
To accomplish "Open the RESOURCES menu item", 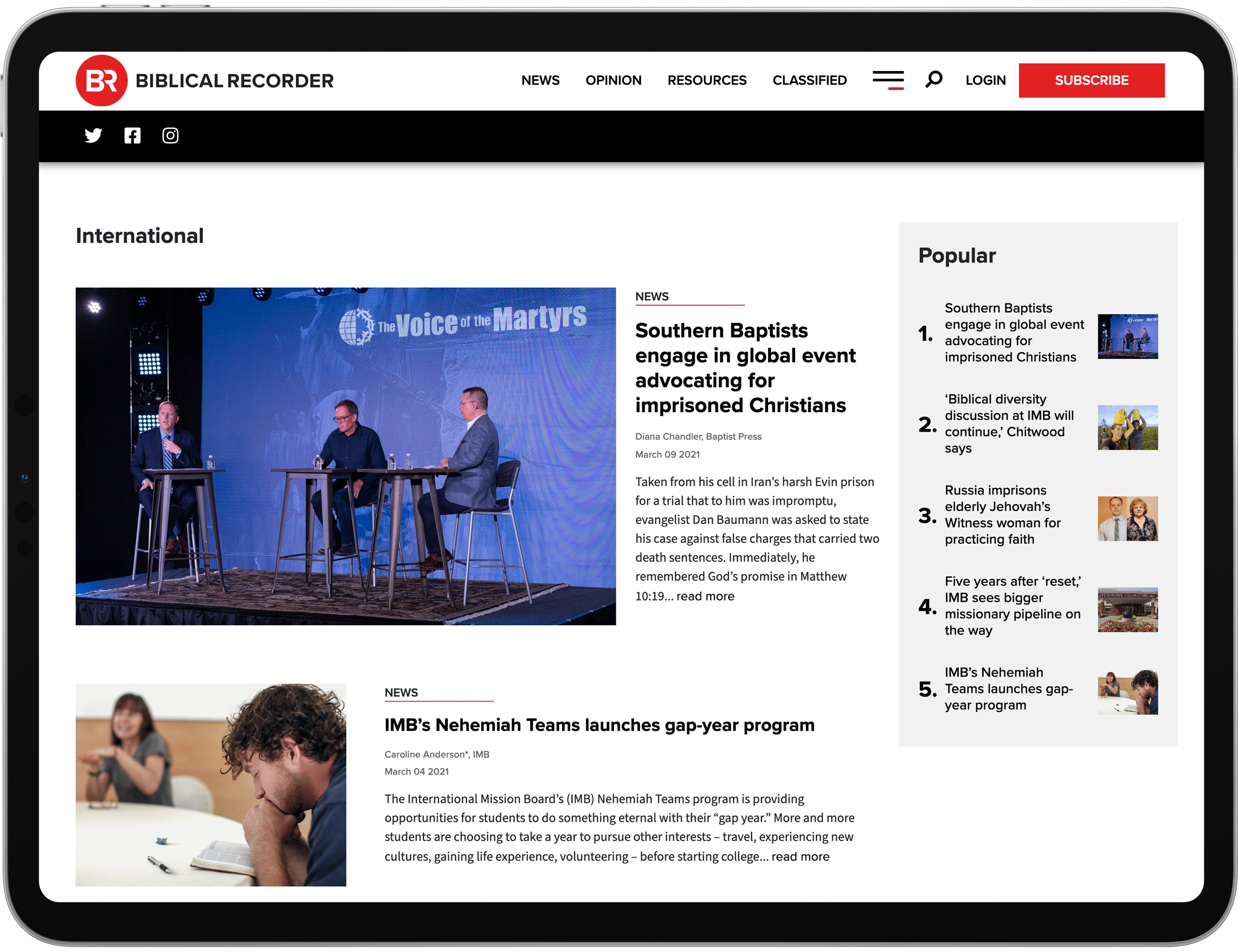I will [707, 80].
